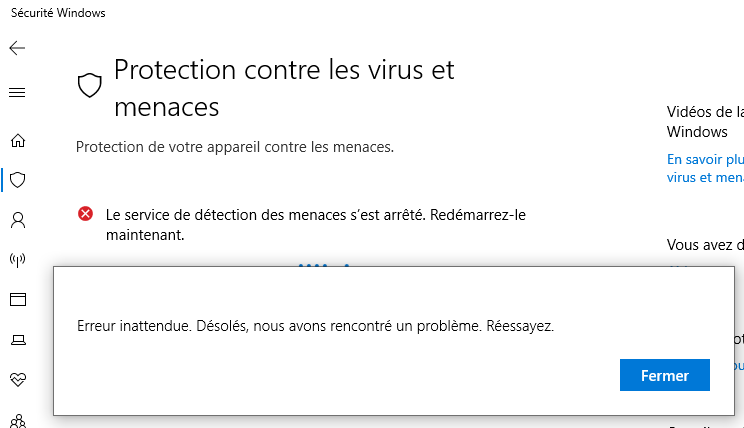Image resolution: width=744 pixels, height=428 pixels.
Task: Click the Protection contre les virus heading
Action: point(284,87)
